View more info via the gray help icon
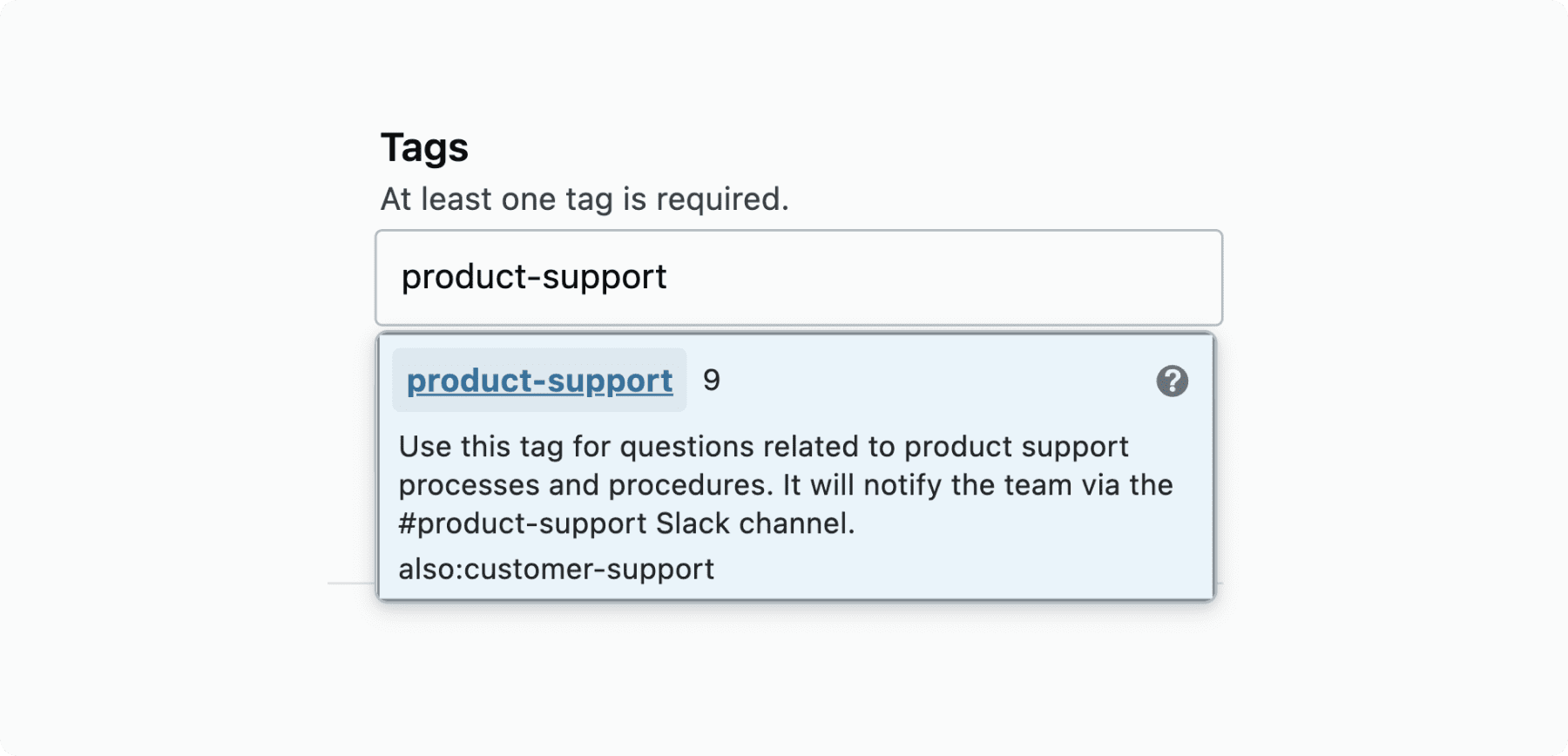 tap(1172, 381)
